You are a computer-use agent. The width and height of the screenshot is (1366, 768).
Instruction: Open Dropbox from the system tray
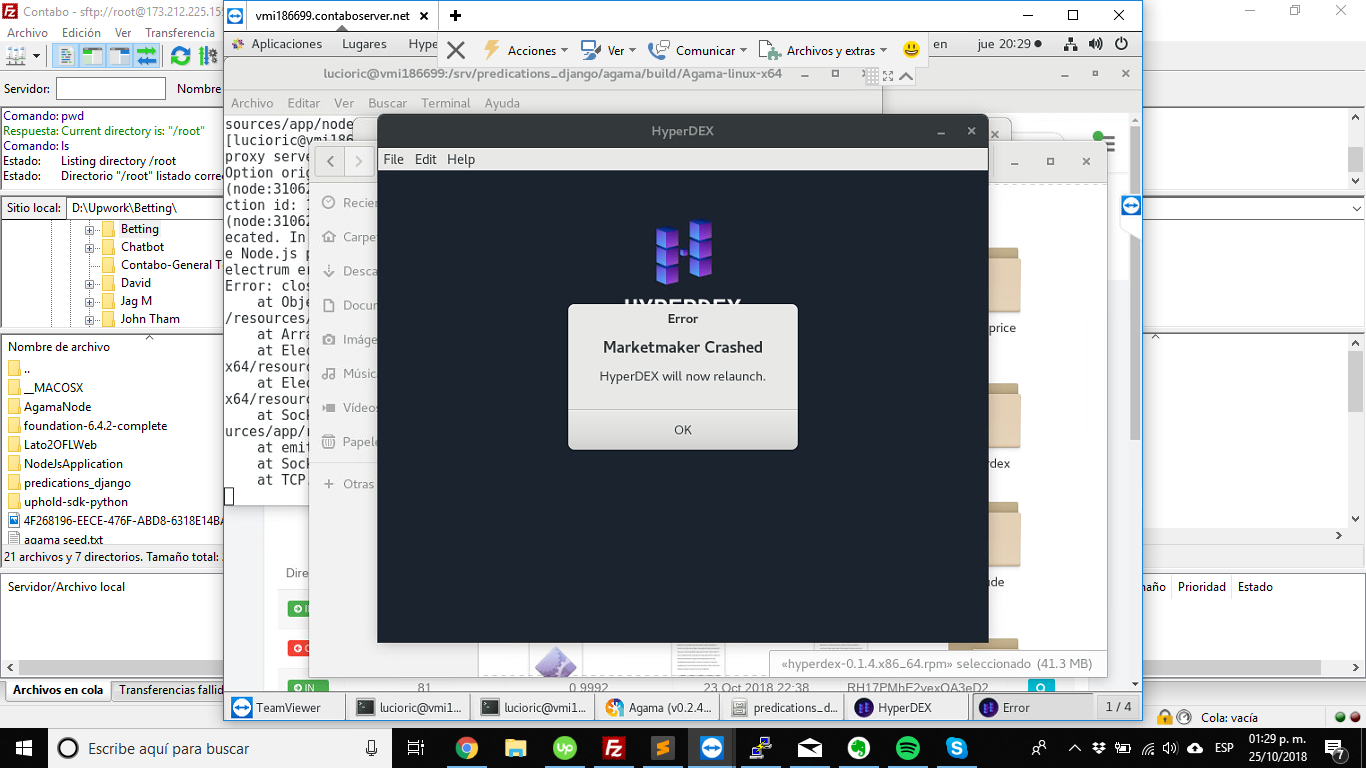pyautogui.click(x=1099, y=749)
